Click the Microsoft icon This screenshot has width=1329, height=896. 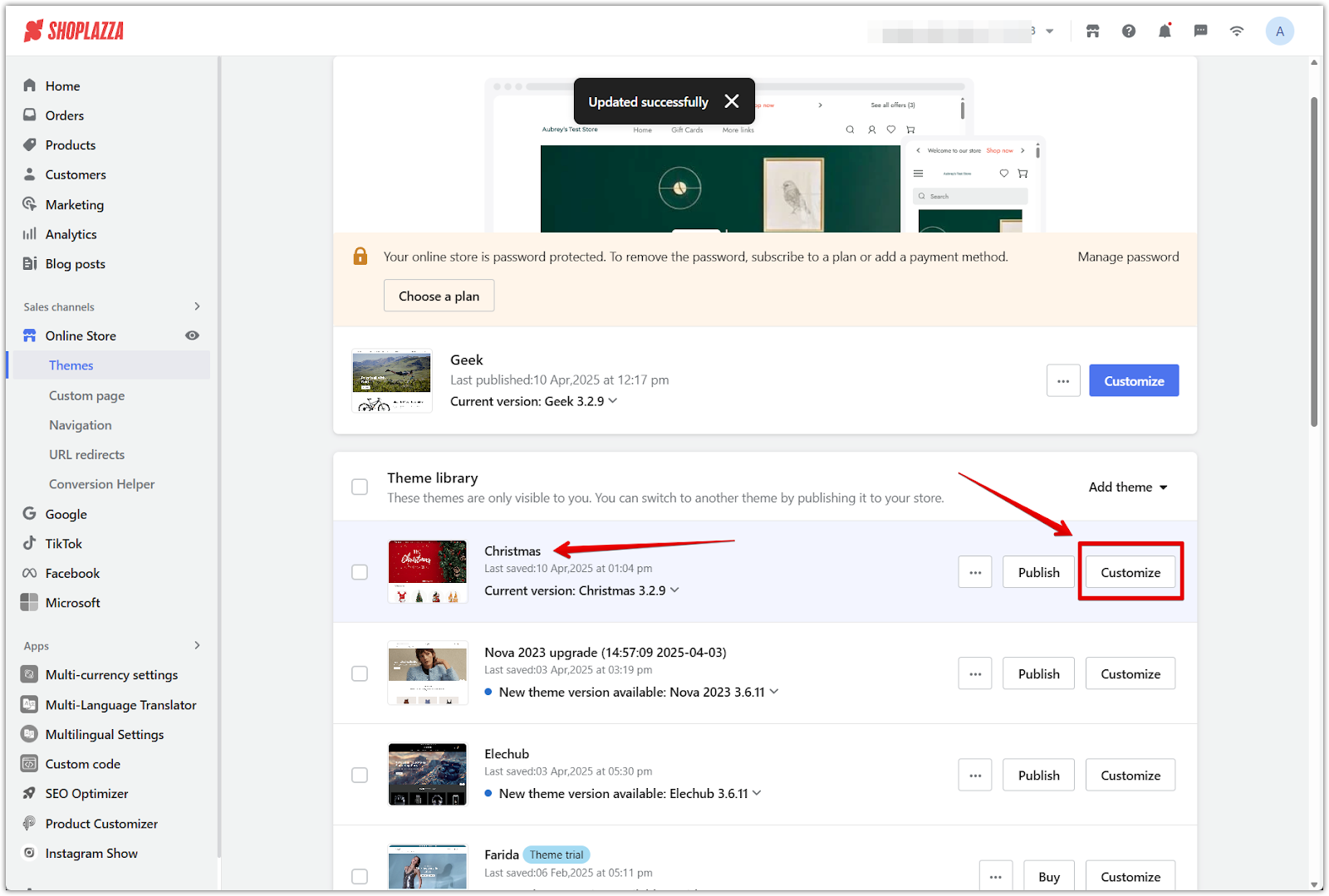click(30, 602)
